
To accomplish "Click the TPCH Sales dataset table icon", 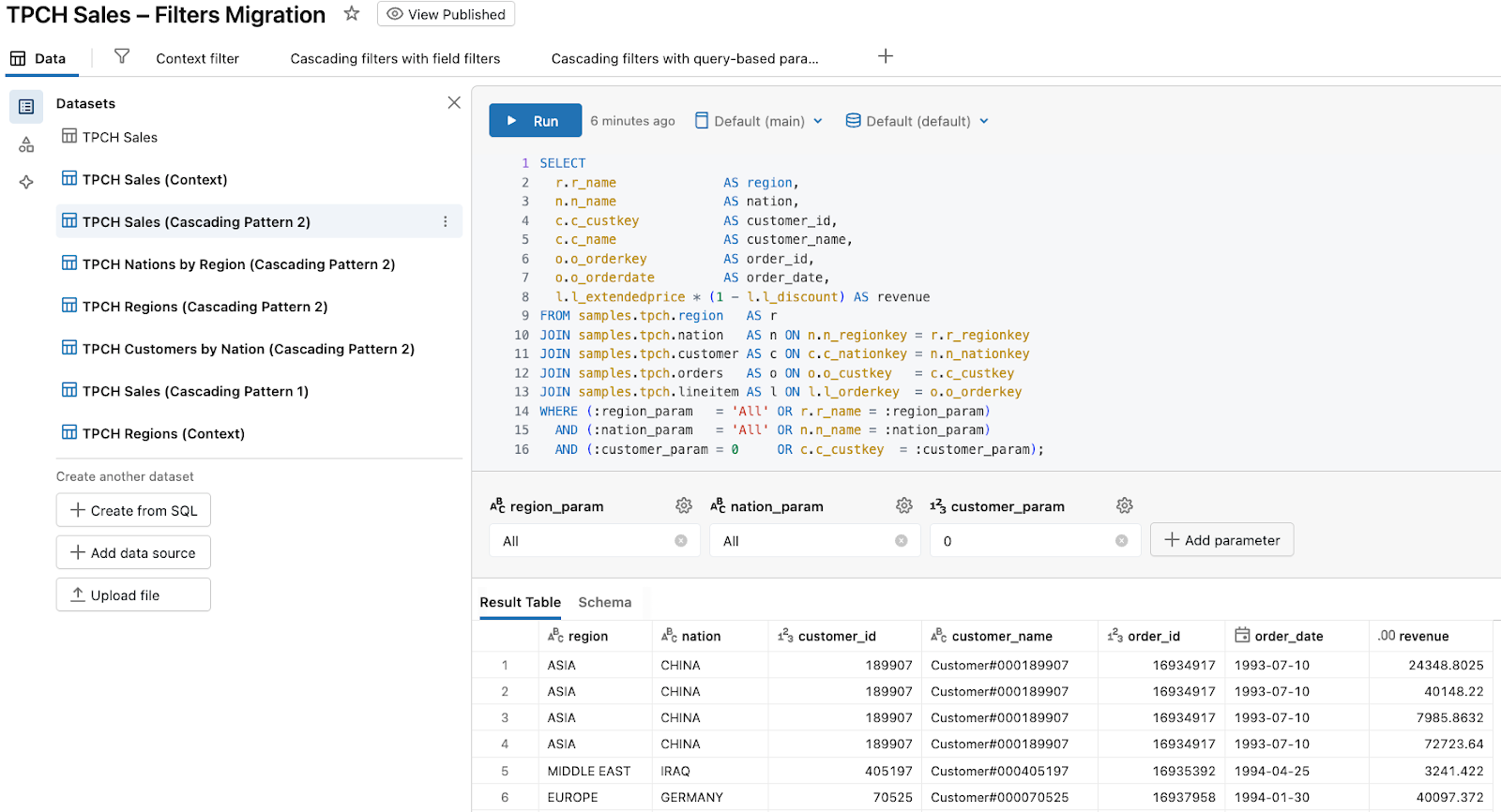I will pyautogui.click(x=69, y=136).
